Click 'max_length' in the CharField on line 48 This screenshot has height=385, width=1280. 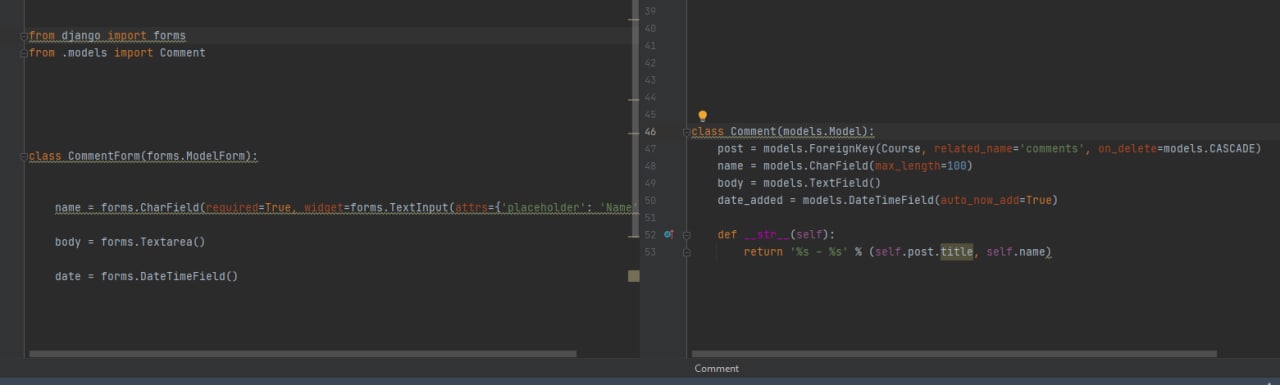907,166
